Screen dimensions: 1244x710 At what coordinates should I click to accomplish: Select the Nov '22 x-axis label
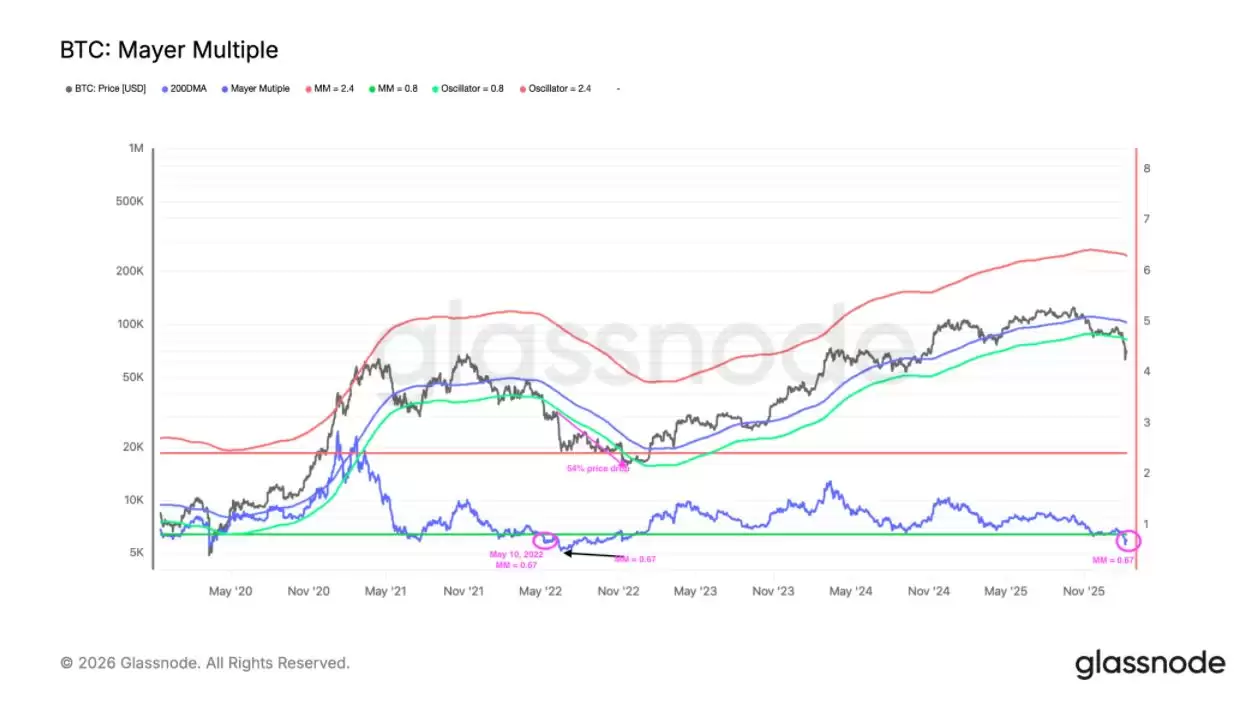[x=618, y=592]
